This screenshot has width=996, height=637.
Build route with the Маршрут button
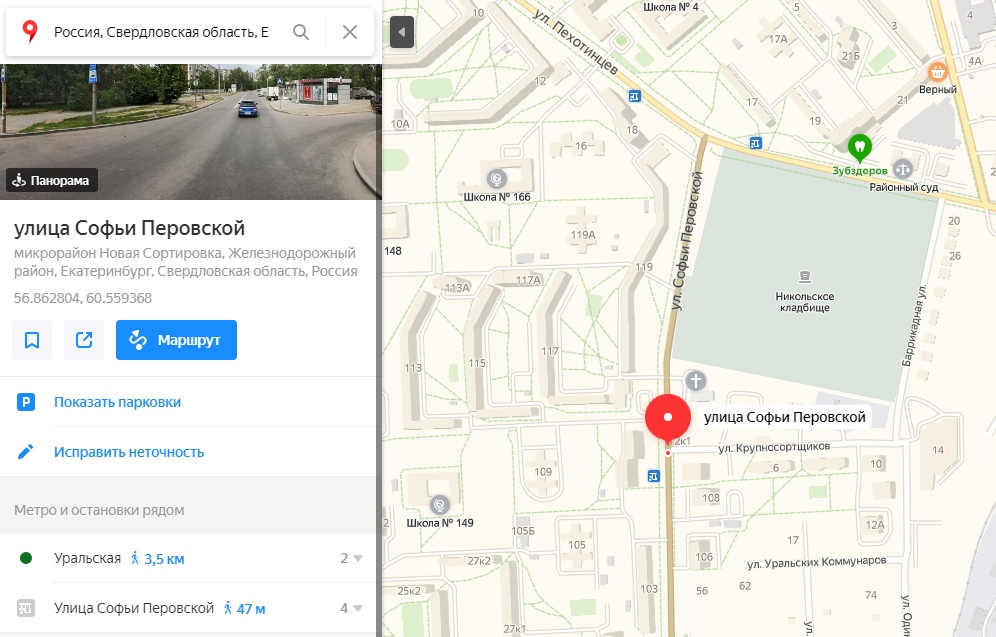click(176, 340)
